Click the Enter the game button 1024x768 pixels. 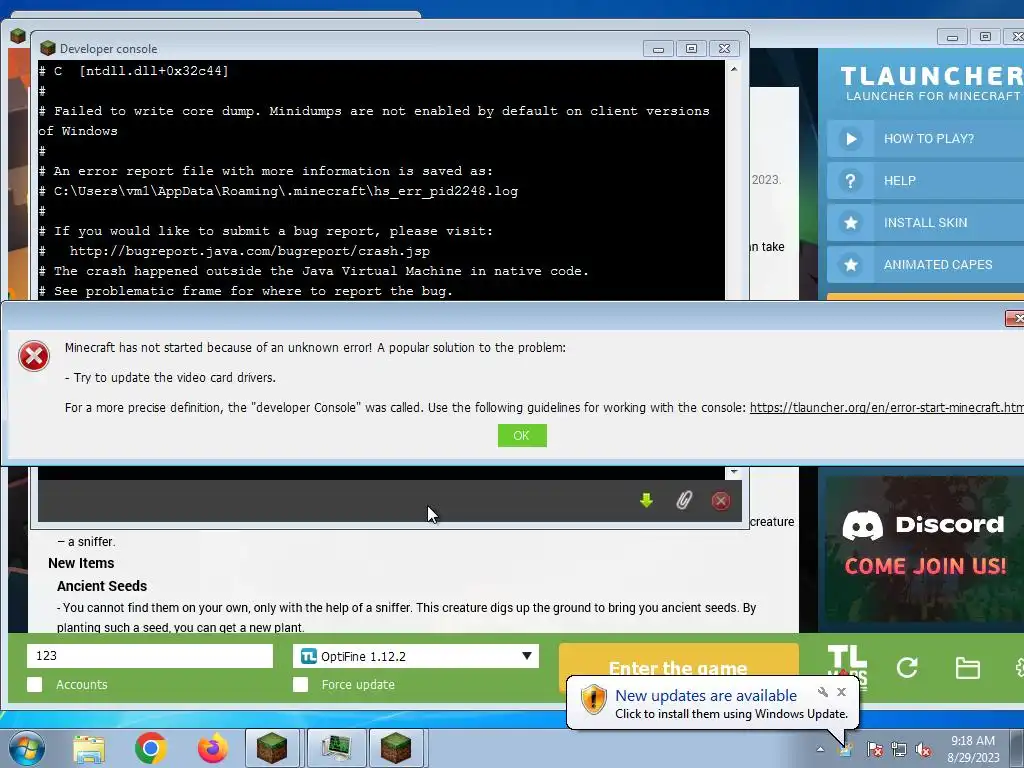coord(679,660)
